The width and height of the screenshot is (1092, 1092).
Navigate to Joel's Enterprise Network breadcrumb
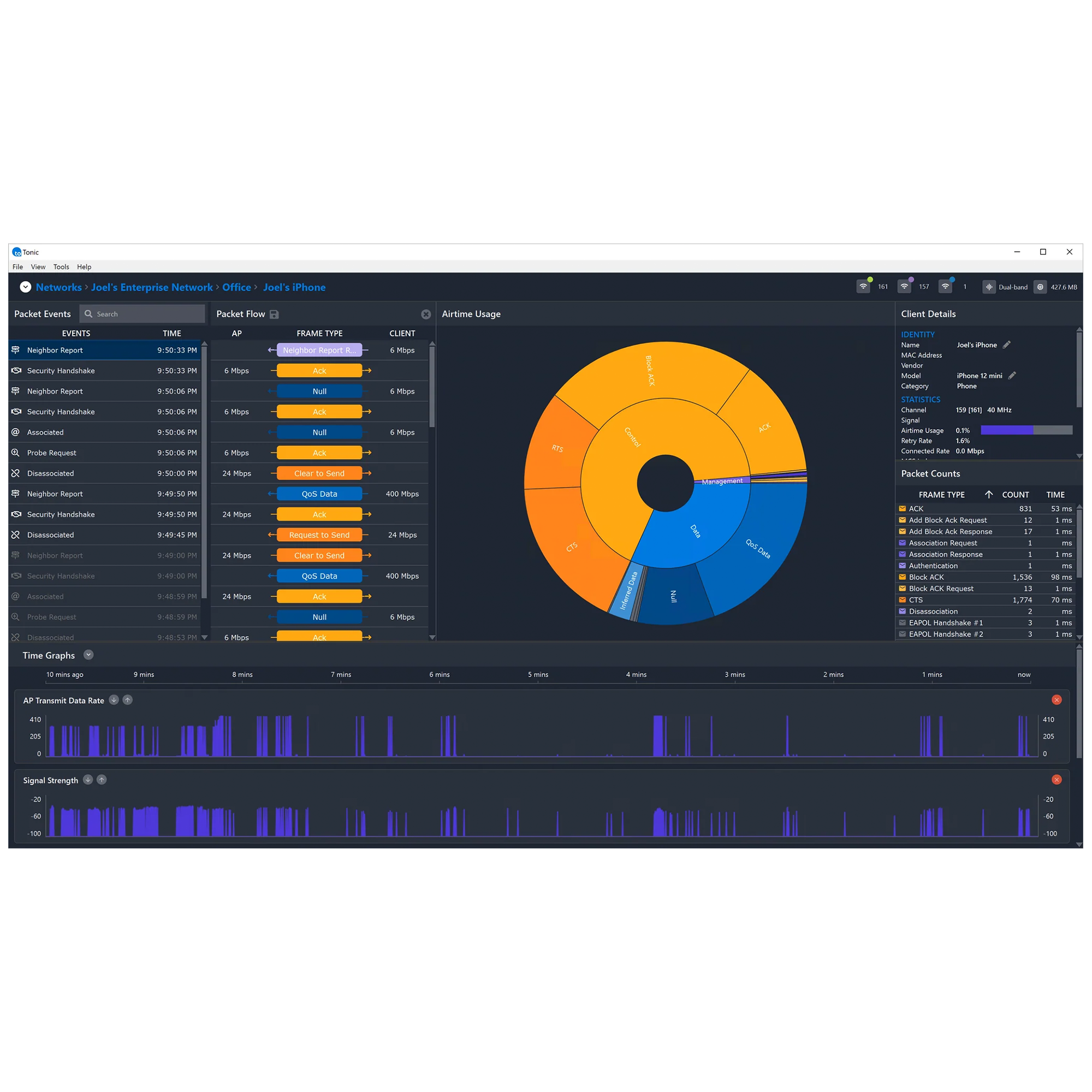151,287
